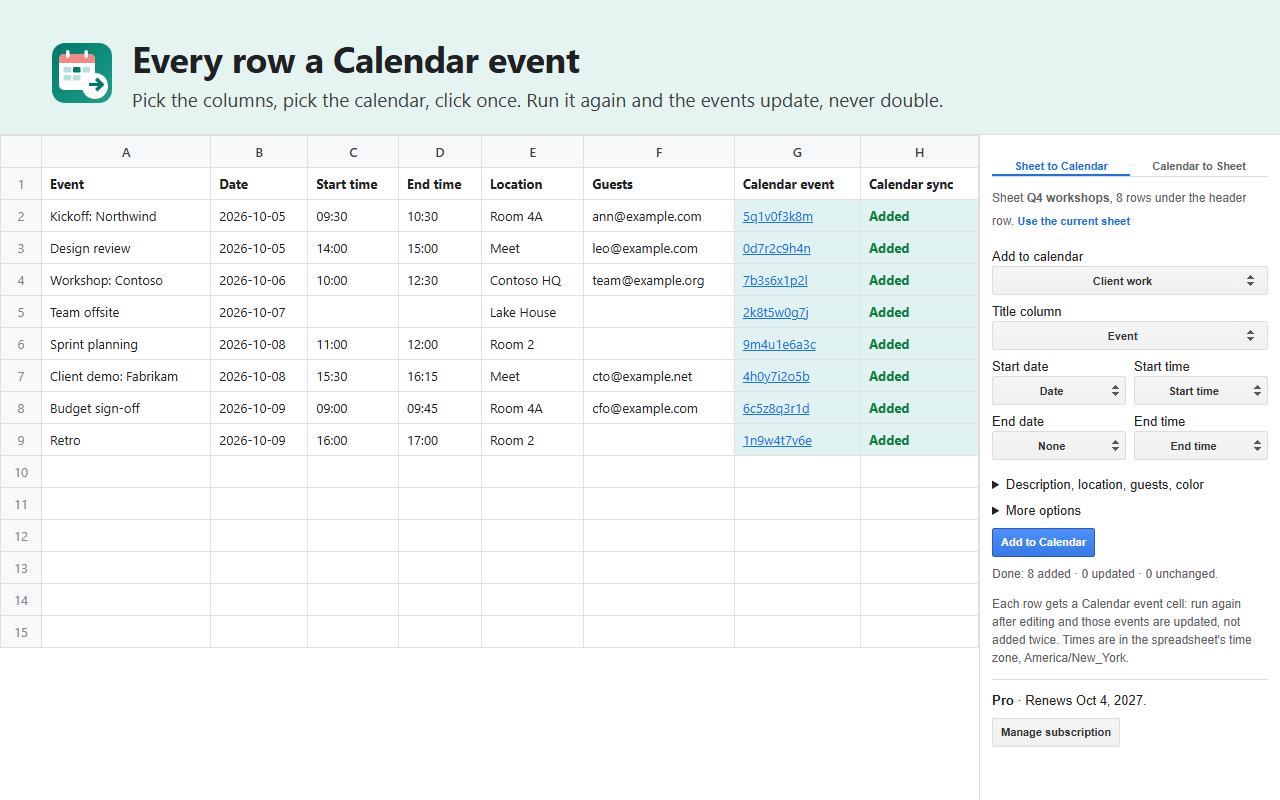This screenshot has height=800, width=1280.
Task: Select the Sheet to Calendar tab
Action: (x=1061, y=166)
